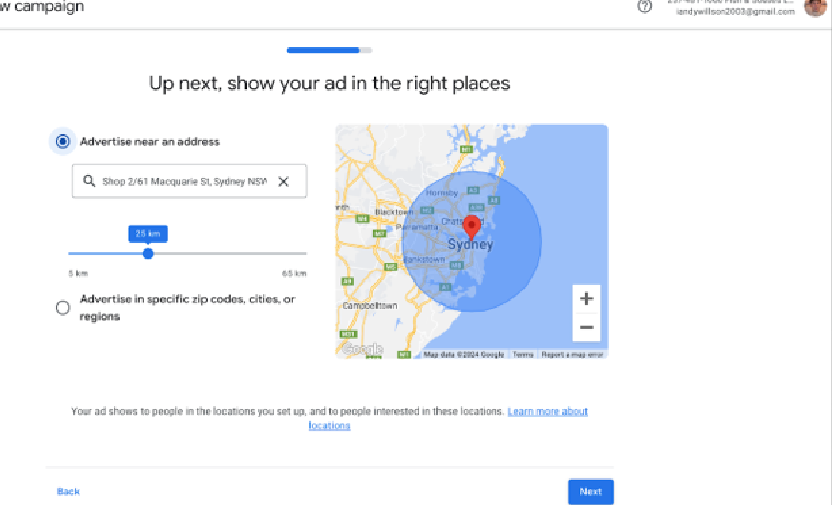Click the Parramatta label on map
832x505 pixels.
[x=417, y=227]
